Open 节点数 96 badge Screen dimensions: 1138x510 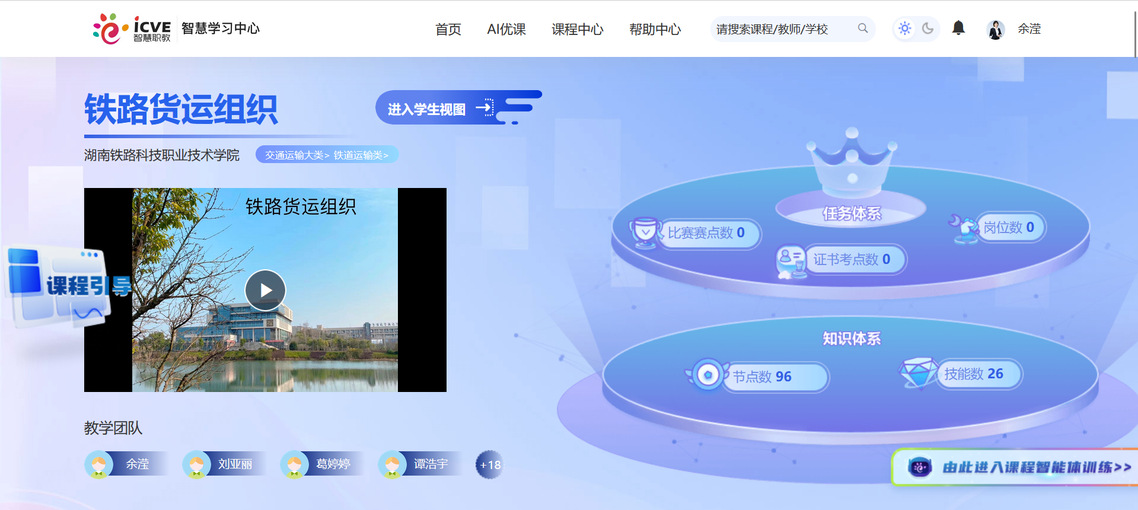tap(774, 377)
